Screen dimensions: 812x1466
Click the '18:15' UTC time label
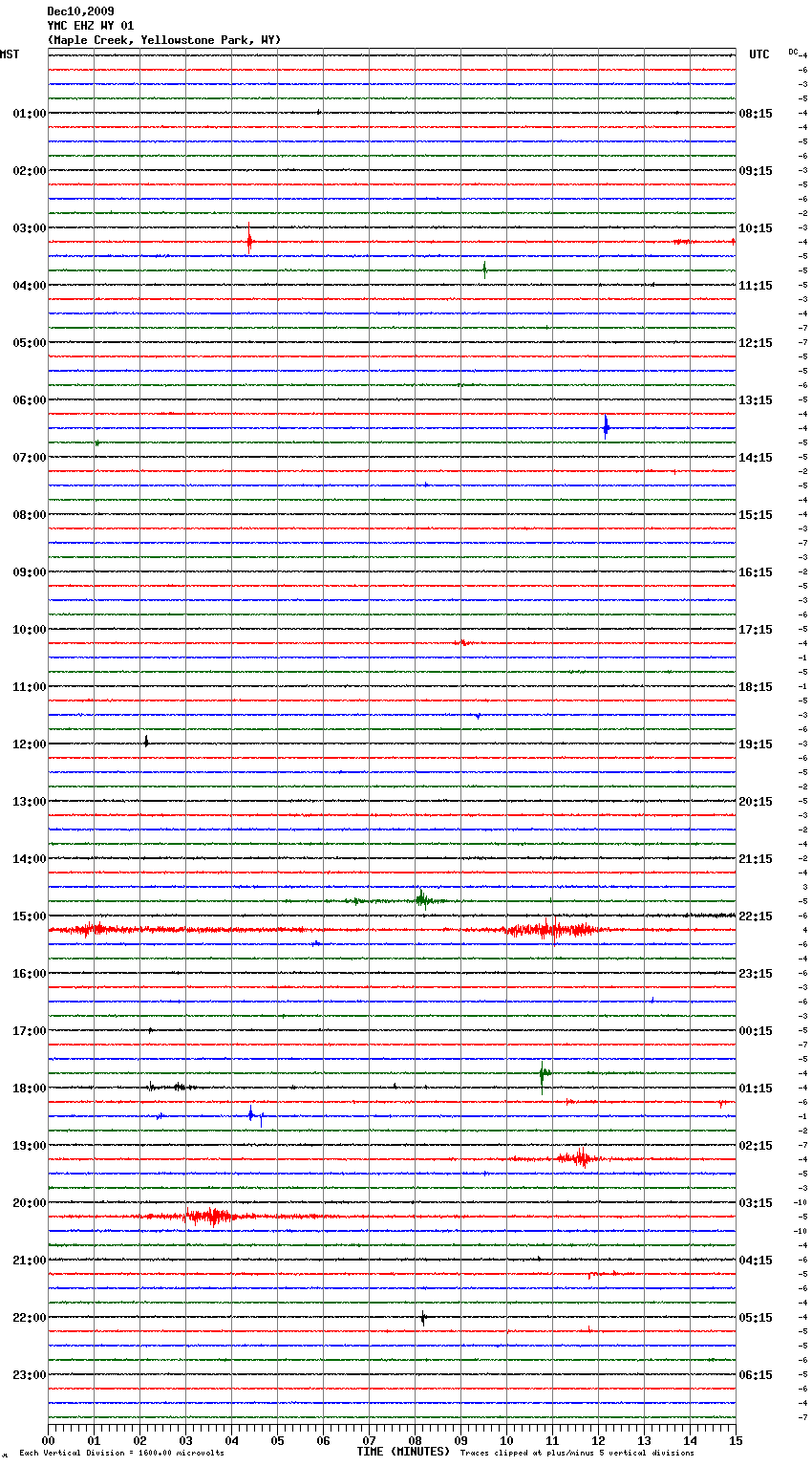pyautogui.click(x=756, y=687)
